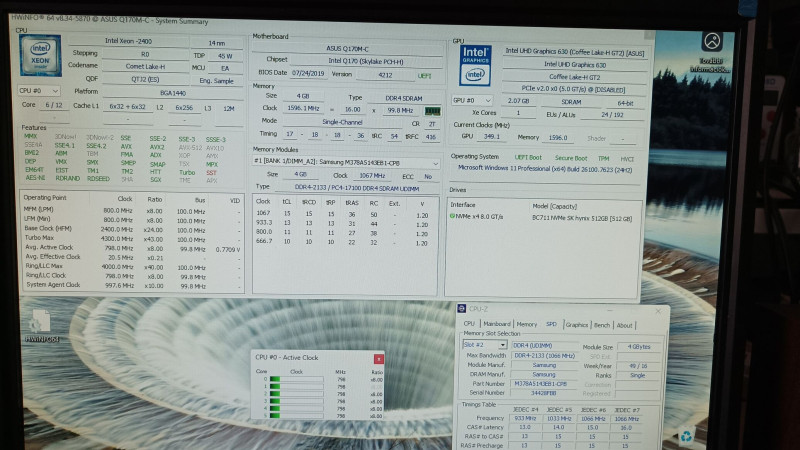Click the RDRAND feature flag
This screenshot has width=800, height=450.
[x=67, y=179]
